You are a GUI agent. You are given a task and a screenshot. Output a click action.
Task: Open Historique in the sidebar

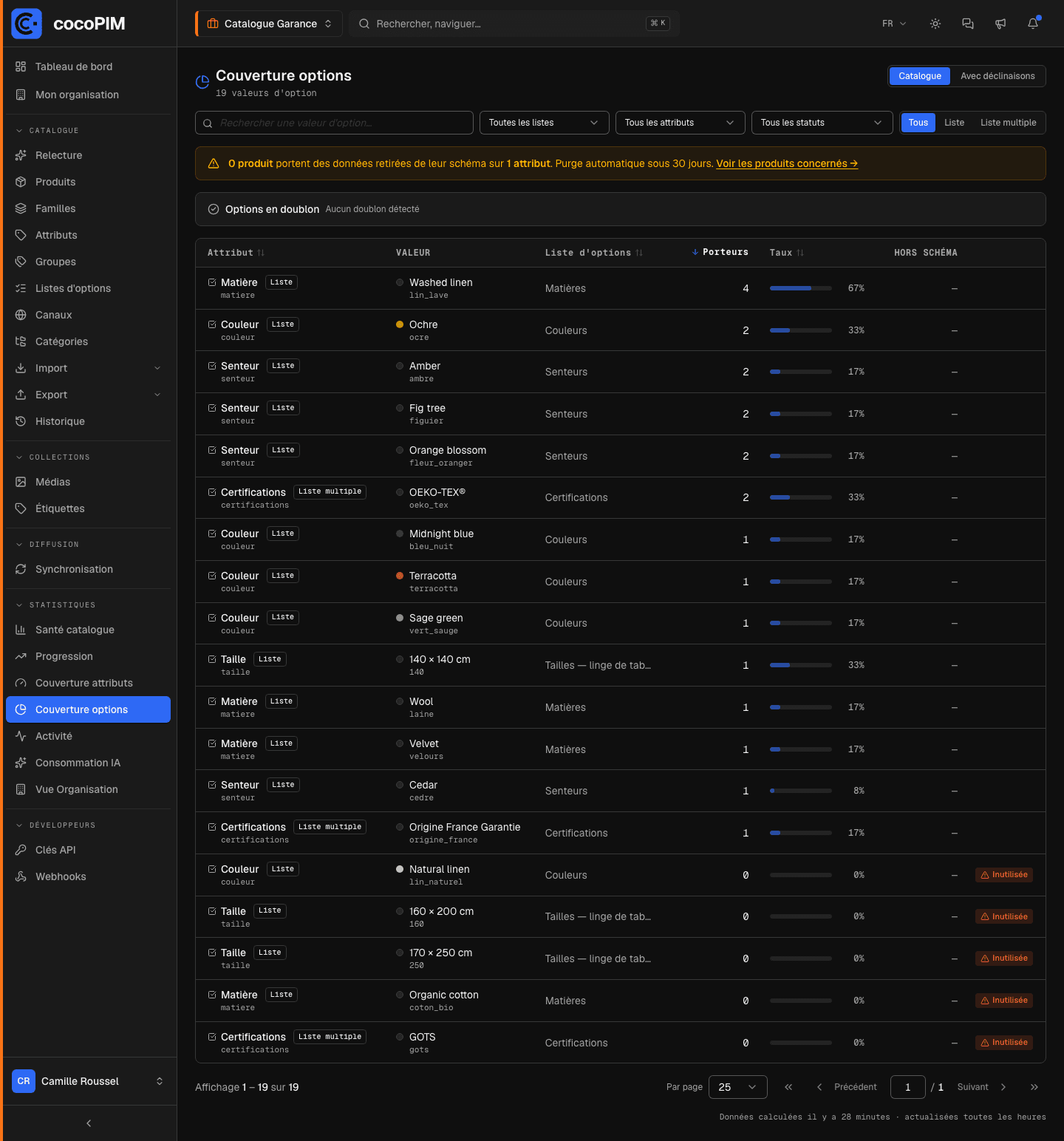click(x=88, y=421)
